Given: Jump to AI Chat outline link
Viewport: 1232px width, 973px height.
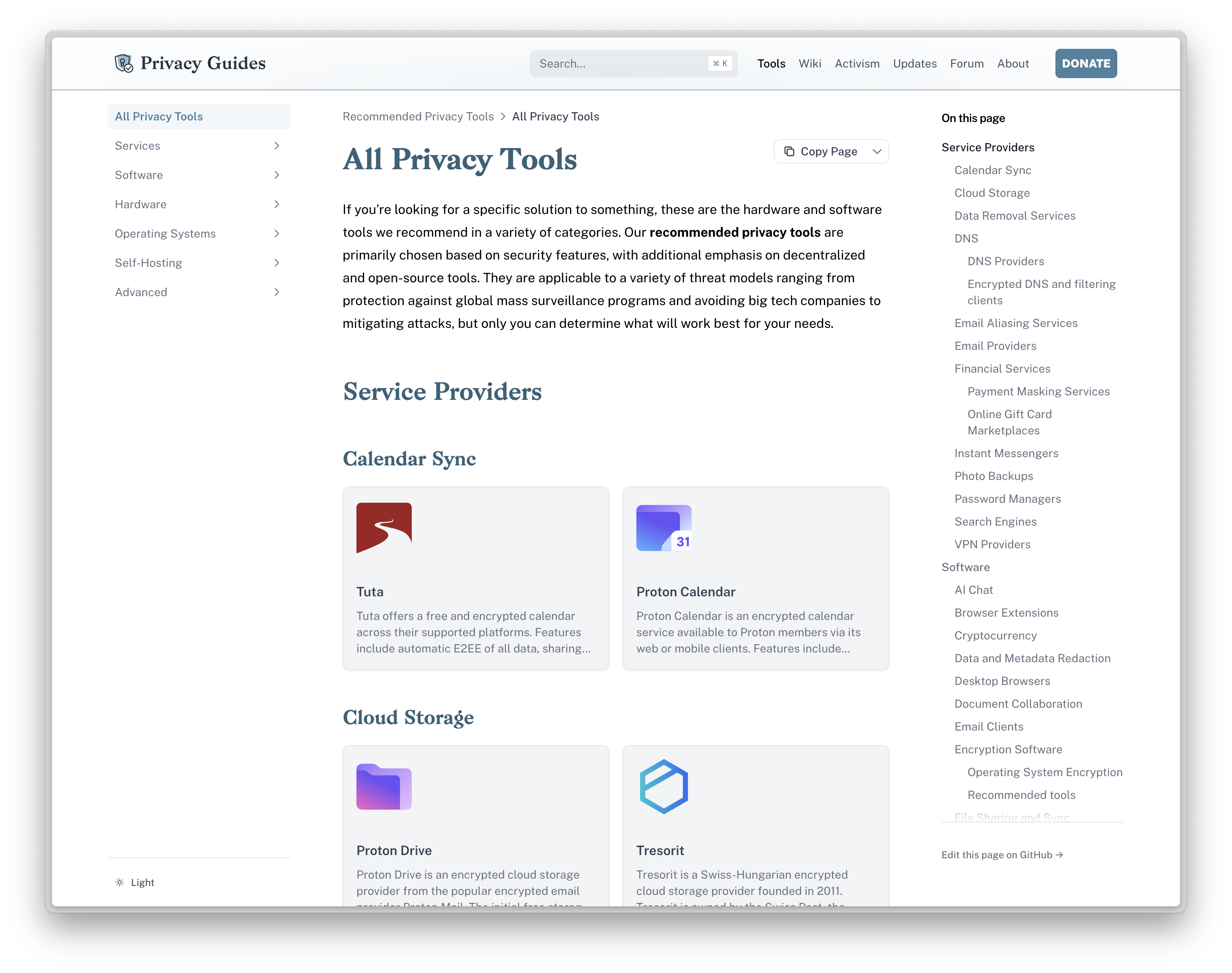Looking at the screenshot, I should pos(973,590).
